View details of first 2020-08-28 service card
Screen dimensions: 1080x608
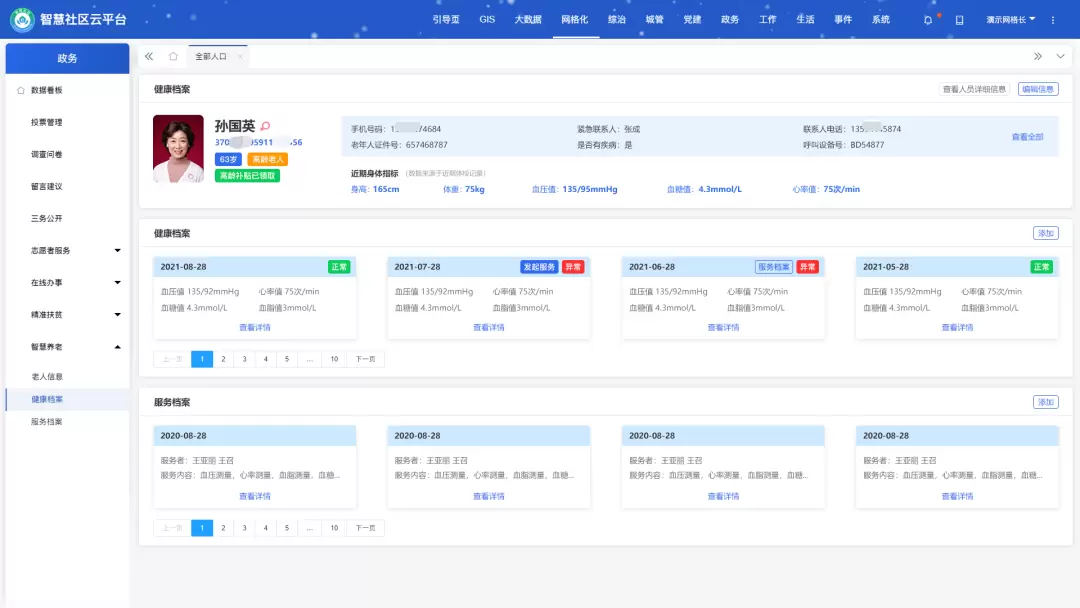(255, 496)
